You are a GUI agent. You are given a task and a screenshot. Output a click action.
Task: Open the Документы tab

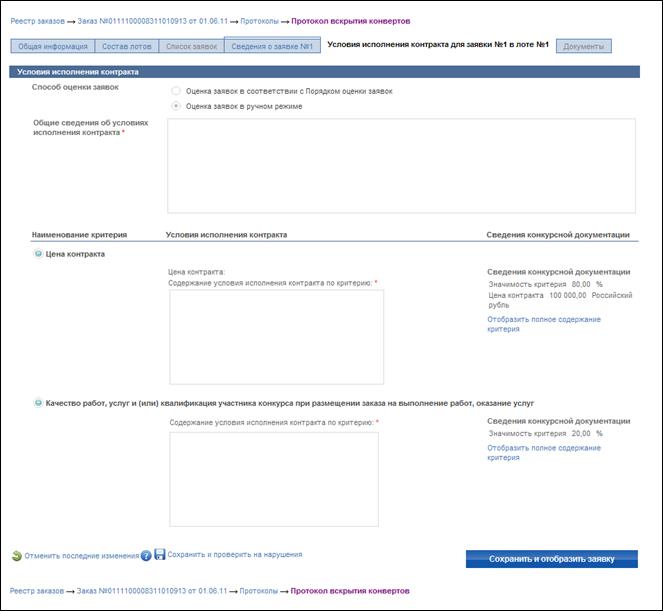(x=584, y=46)
